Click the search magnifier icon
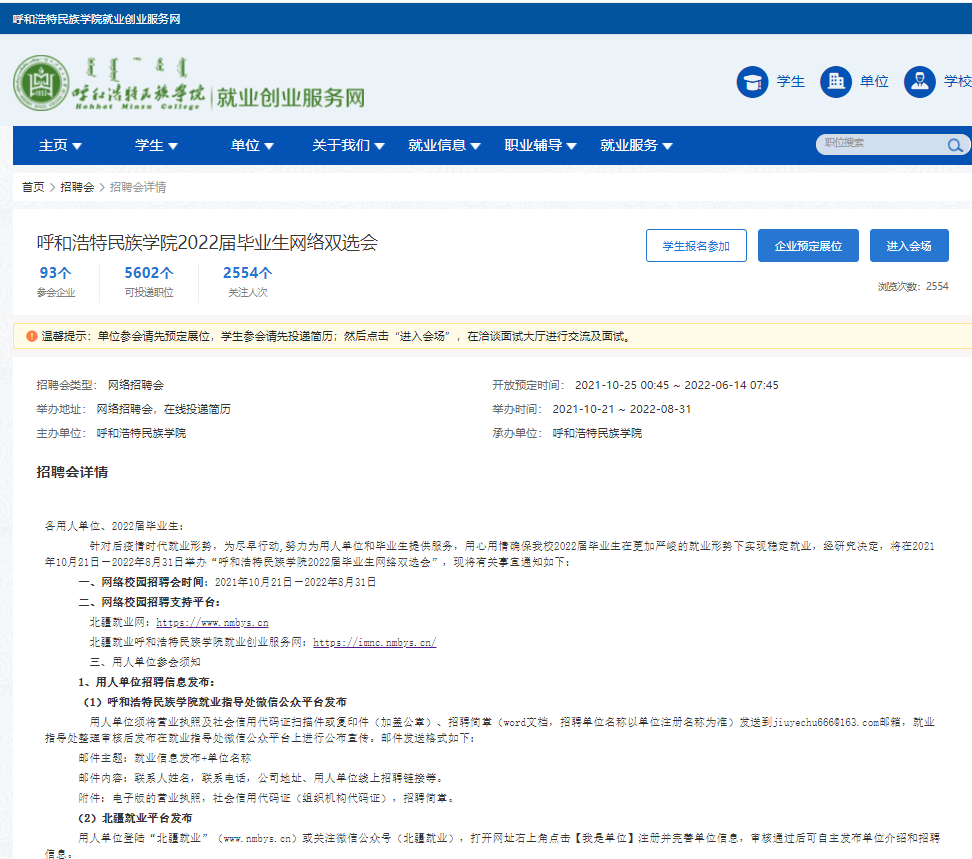 point(955,146)
